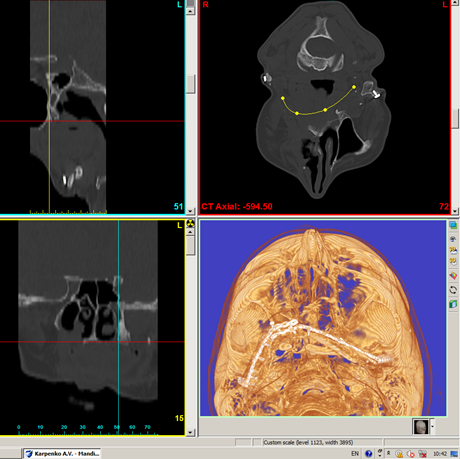The image size is (460, 459).
Task: Click the monitor layout icon in 3D toolbar
Action: [453, 225]
